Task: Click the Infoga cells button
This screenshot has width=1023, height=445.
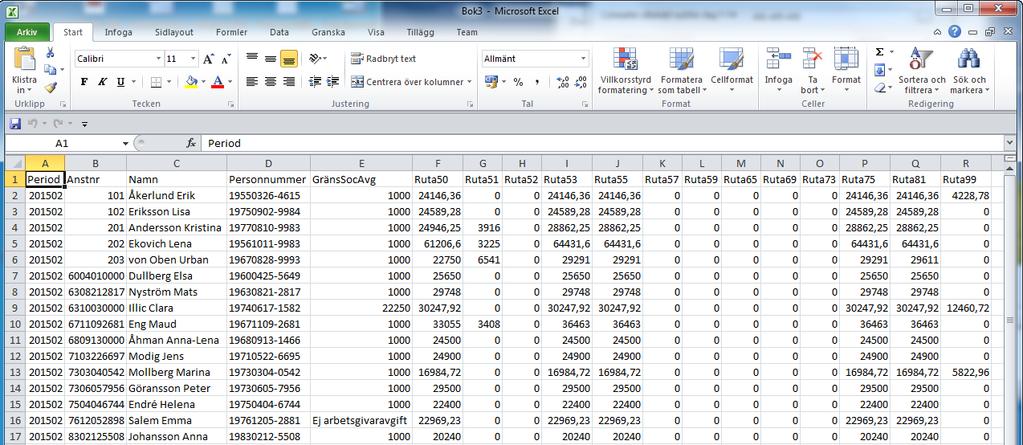Action: (x=778, y=71)
